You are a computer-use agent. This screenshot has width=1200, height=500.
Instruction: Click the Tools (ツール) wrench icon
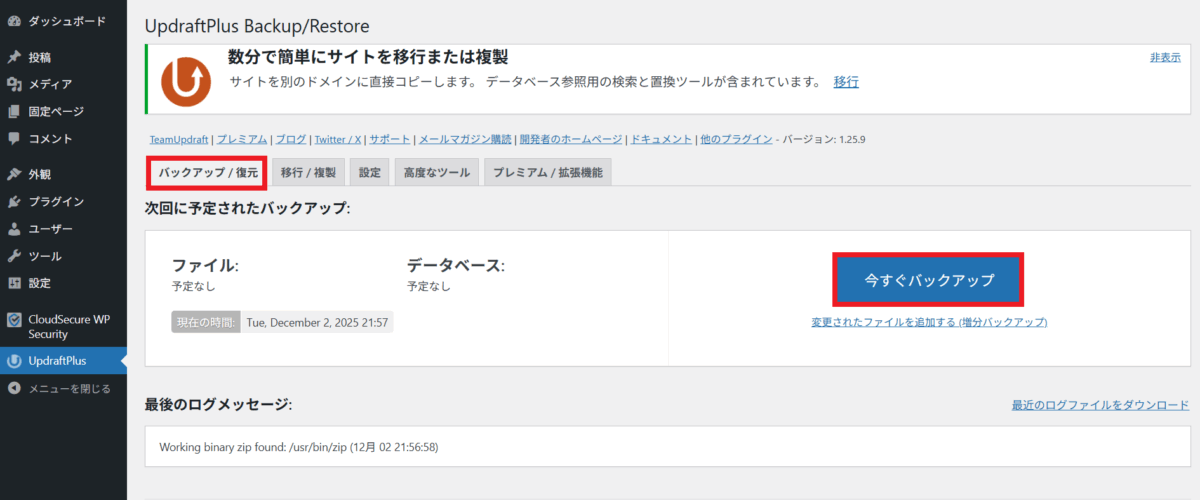[x=14, y=256]
